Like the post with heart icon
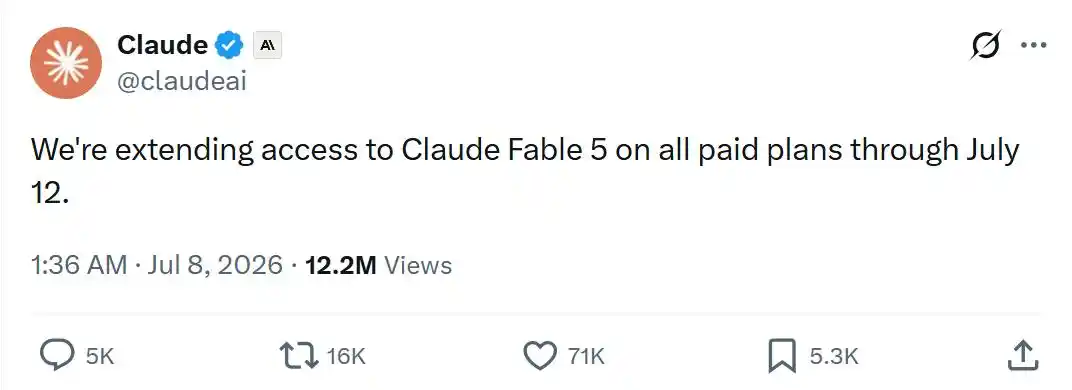1072x390 pixels. 541,356
